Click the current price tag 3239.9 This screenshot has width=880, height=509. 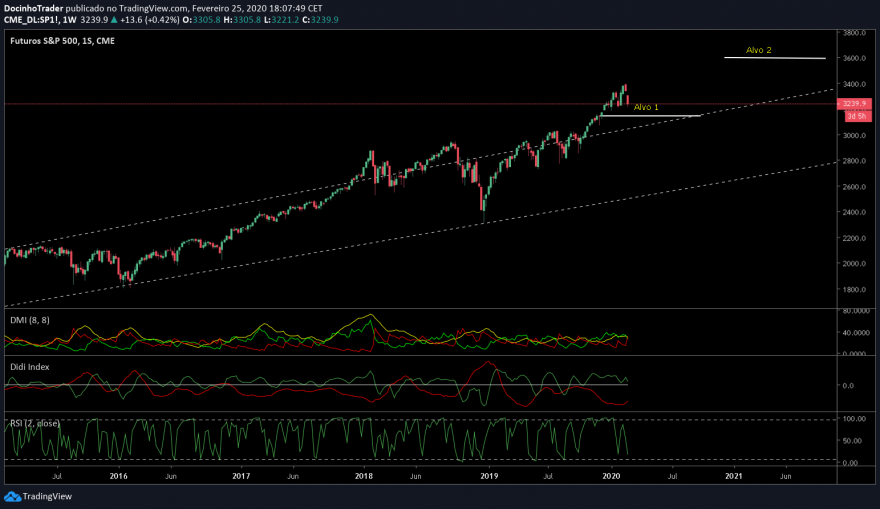(854, 104)
